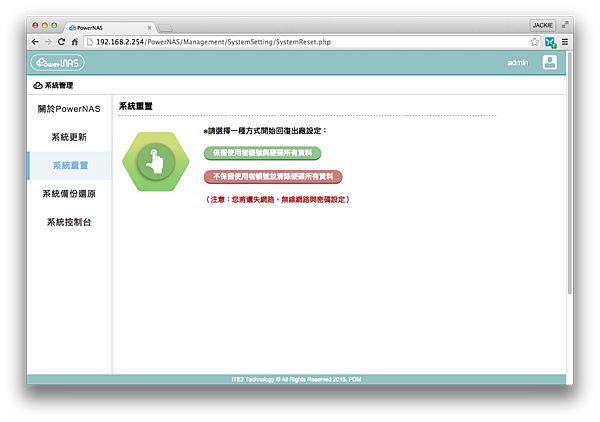Click the cloud icon beside 系統管理

pyautogui.click(x=38, y=85)
